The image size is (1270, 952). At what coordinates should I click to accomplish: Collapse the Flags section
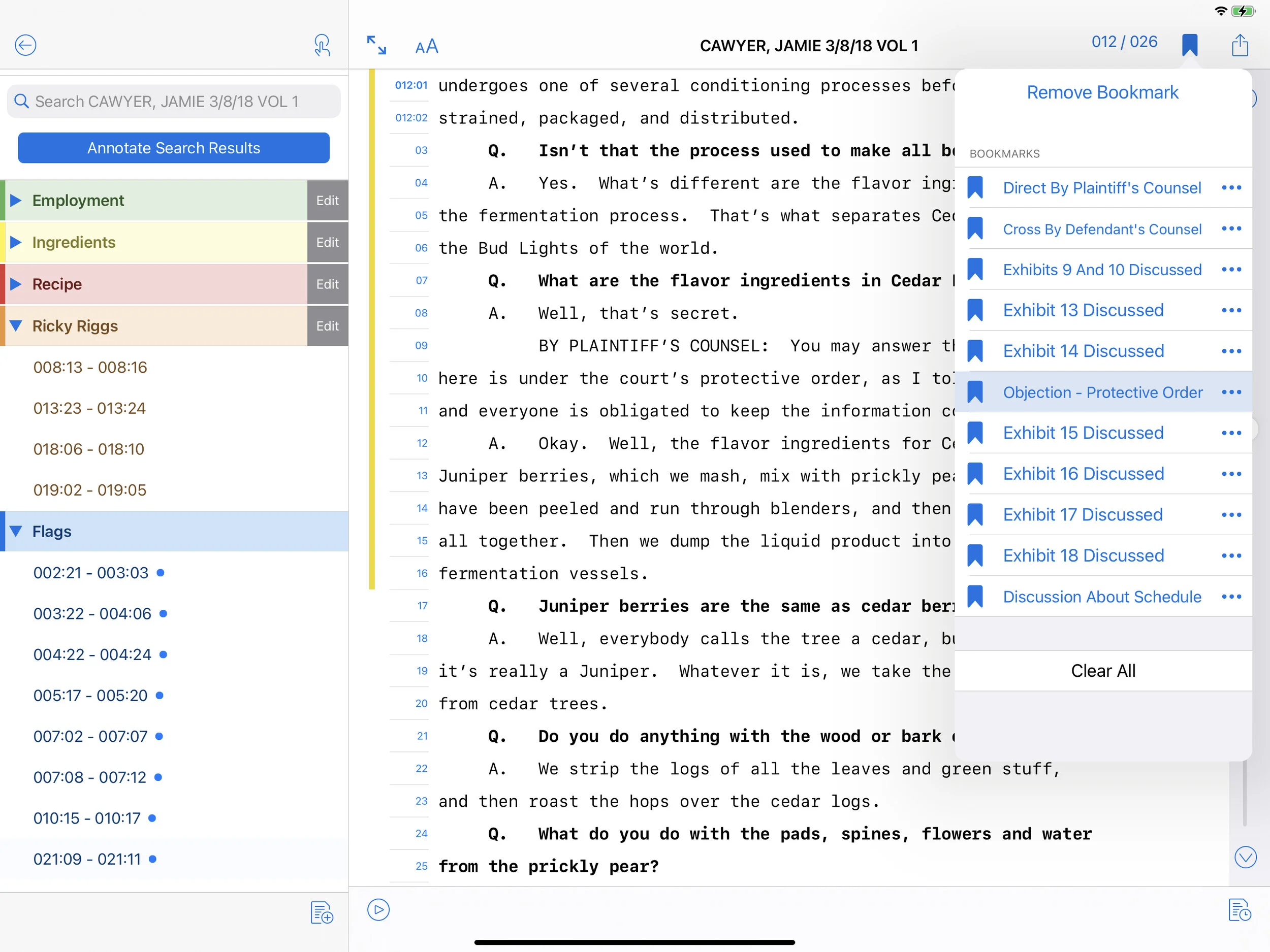pos(16,531)
